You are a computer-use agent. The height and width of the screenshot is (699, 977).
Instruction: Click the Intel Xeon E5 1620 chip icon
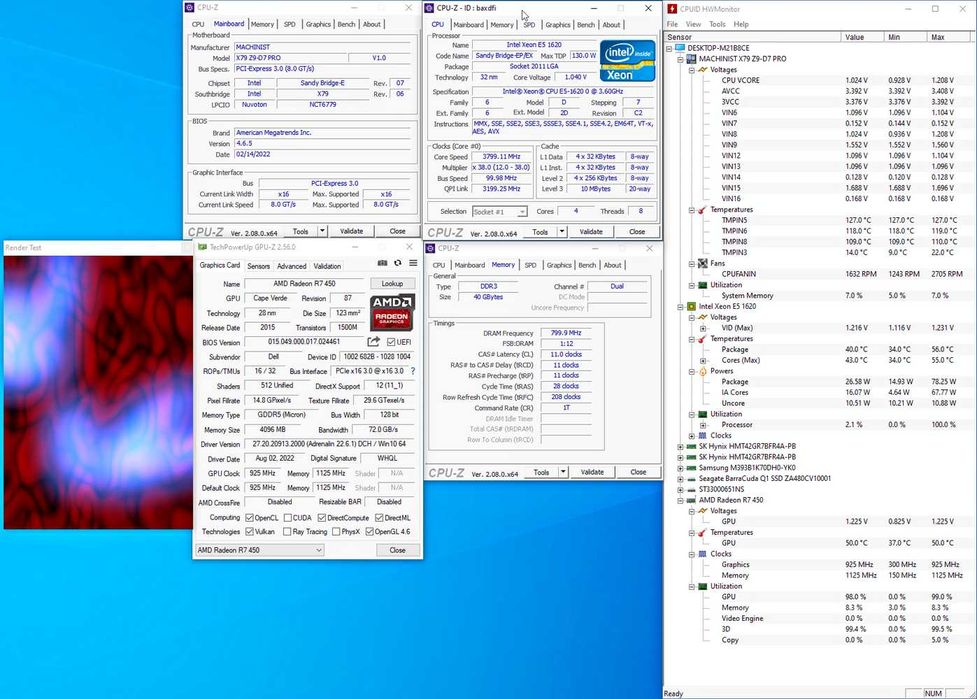coord(691,307)
